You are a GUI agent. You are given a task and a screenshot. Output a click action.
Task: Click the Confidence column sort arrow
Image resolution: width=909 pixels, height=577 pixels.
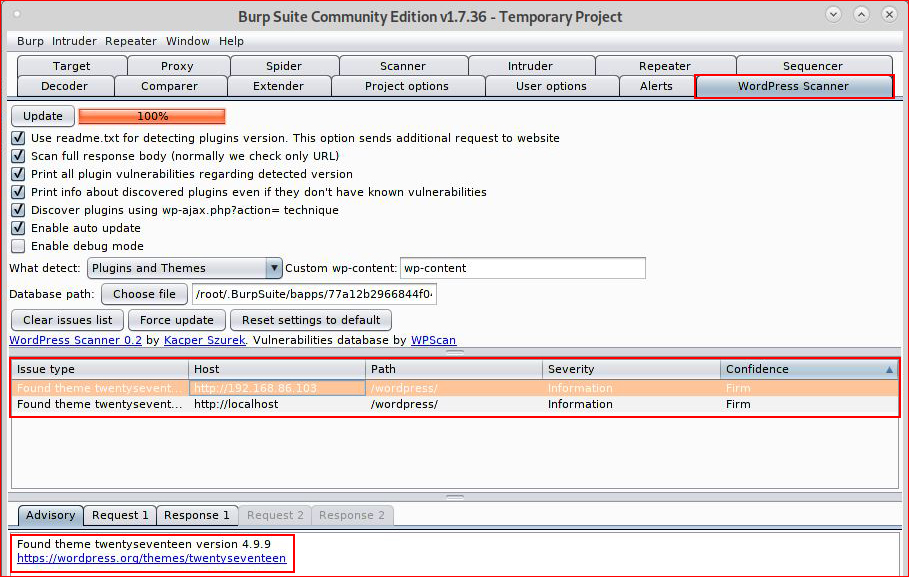click(889, 369)
